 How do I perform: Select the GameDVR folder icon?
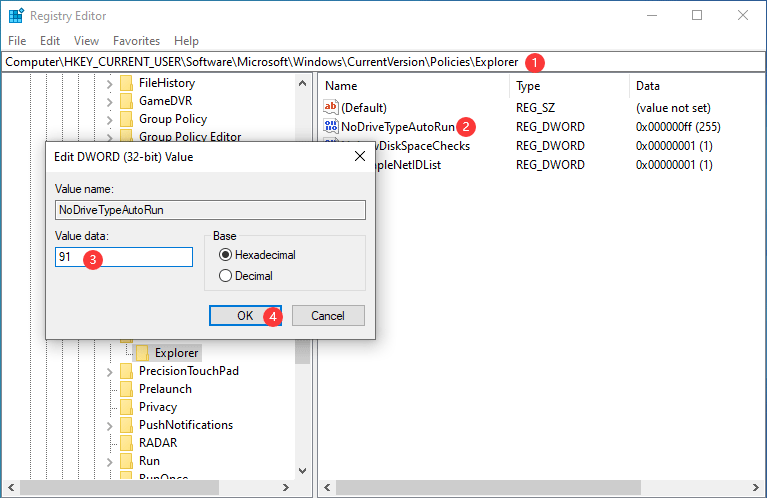pyautogui.click(x=126, y=101)
